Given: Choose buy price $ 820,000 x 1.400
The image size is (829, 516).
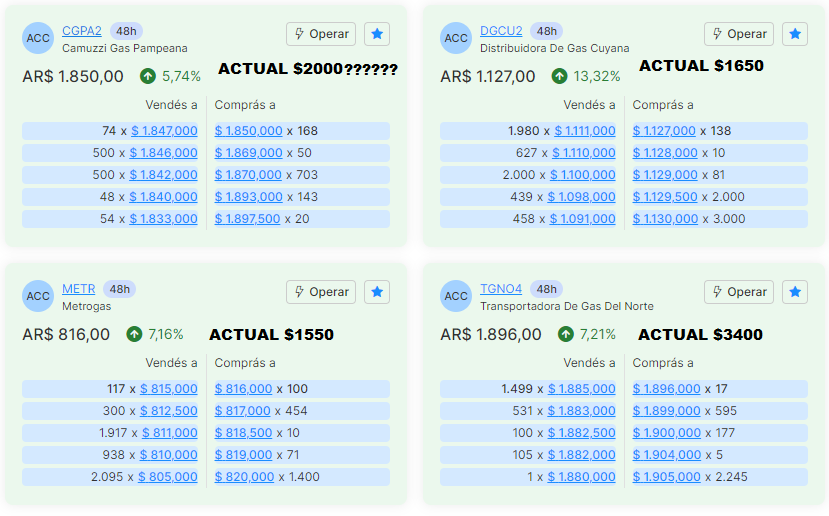Looking at the screenshot, I should (244, 477).
